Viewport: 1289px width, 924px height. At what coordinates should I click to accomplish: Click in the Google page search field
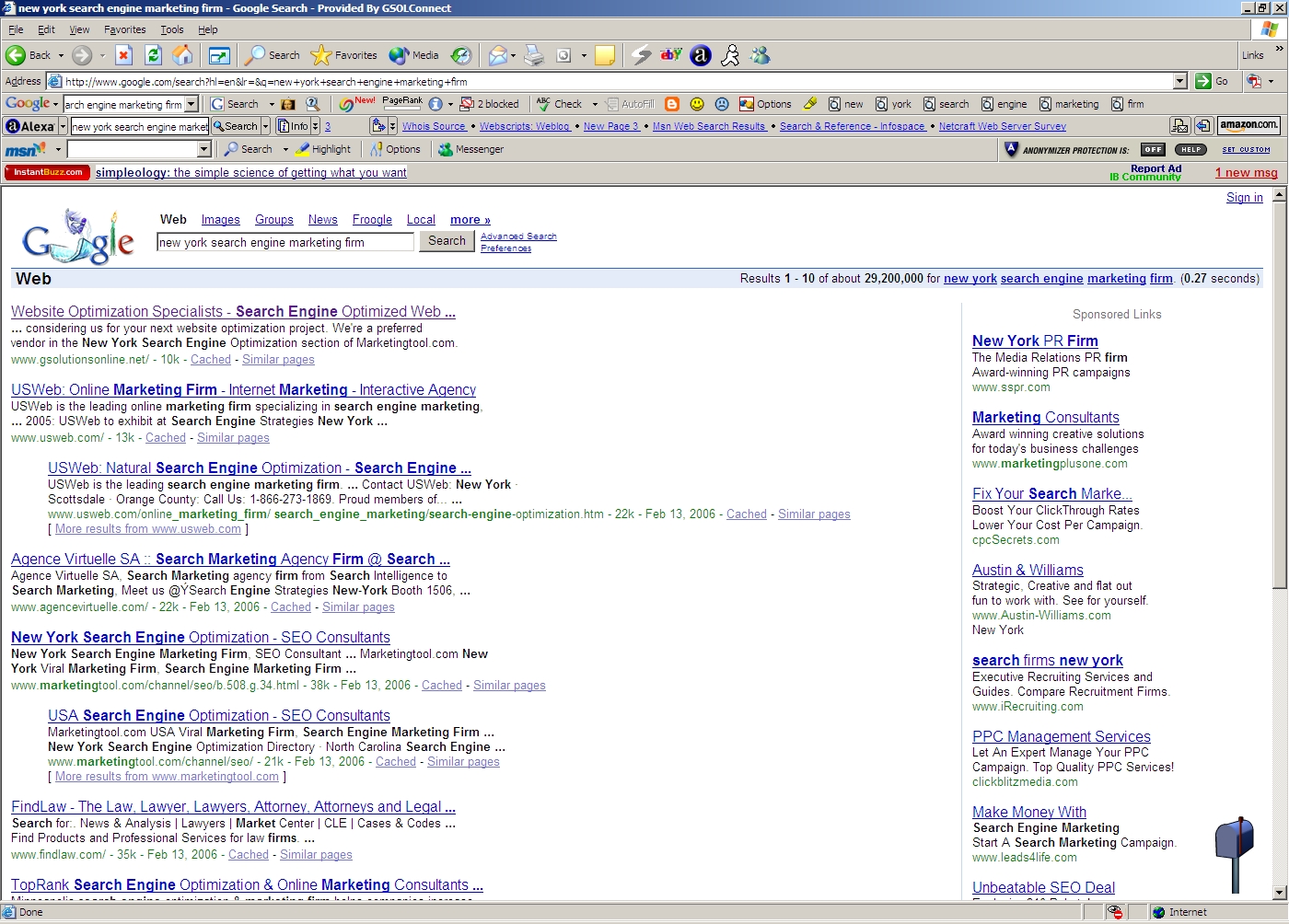[285, 243]
